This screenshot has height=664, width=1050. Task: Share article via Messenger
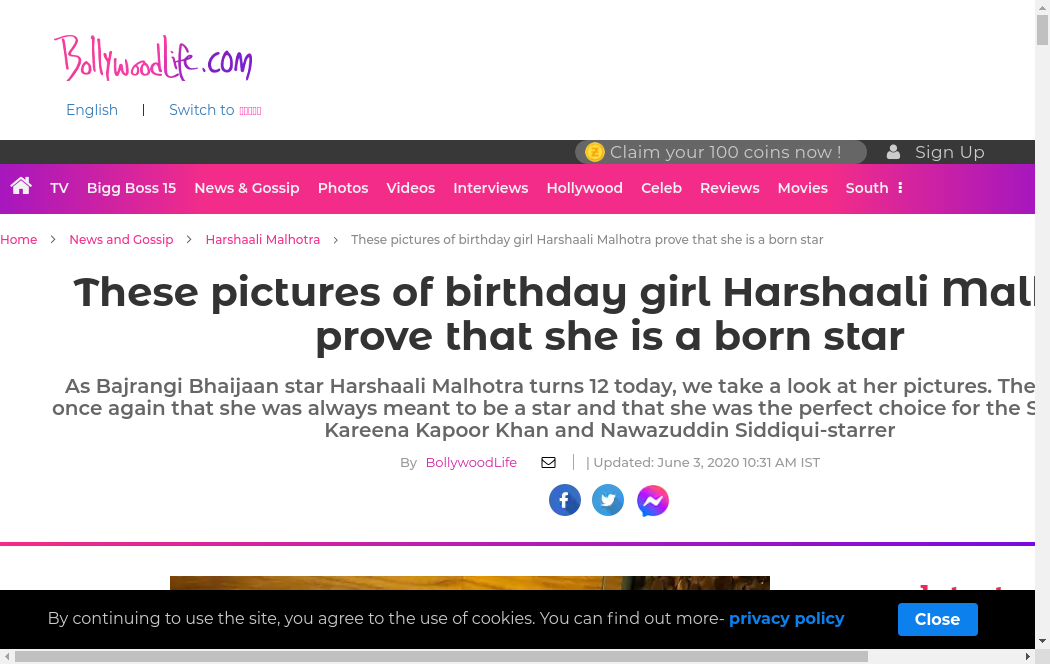[653, 501]
